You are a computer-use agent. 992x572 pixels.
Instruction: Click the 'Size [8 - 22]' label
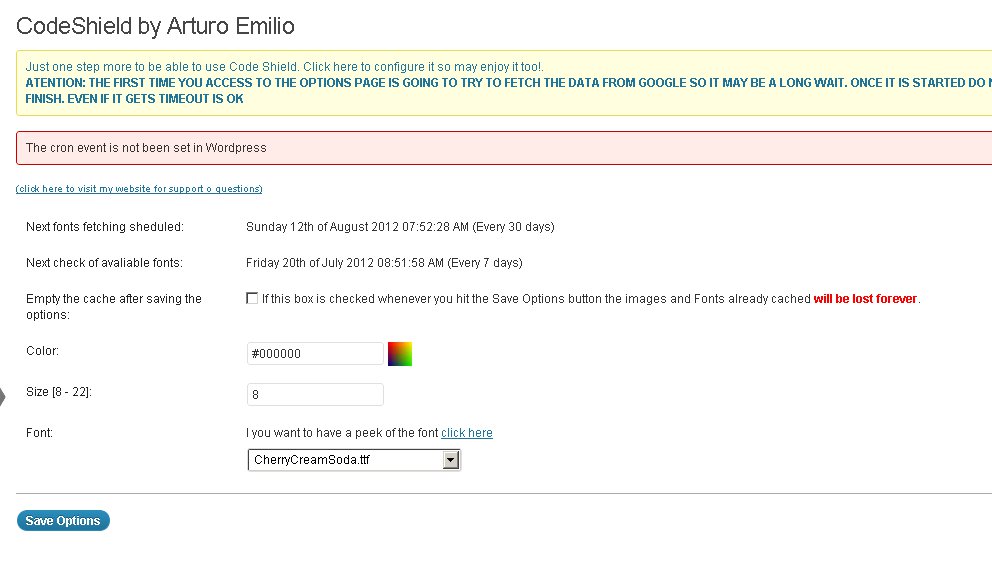pyautogui.click(x=59, y=392)
